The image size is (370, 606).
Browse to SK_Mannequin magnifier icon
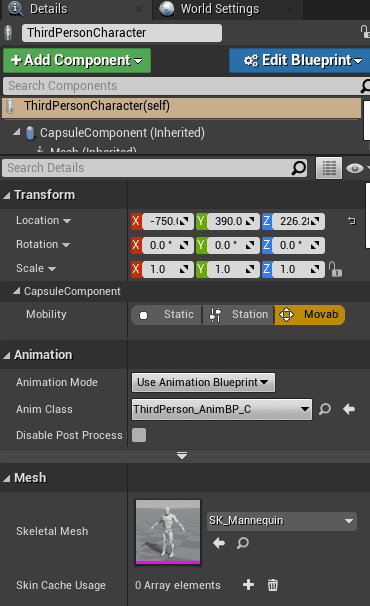(x=243, y=543)
